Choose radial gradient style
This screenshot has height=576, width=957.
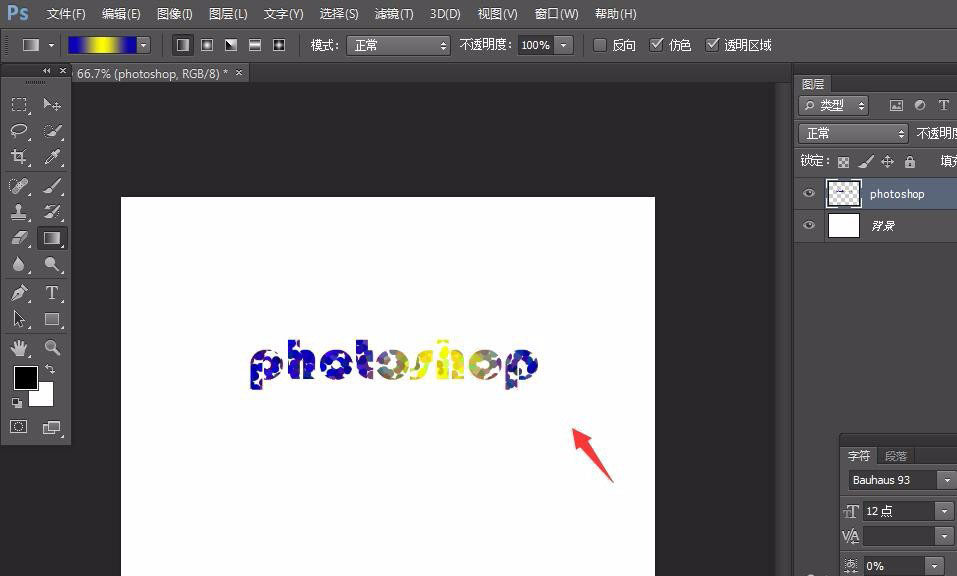(207, 45)
